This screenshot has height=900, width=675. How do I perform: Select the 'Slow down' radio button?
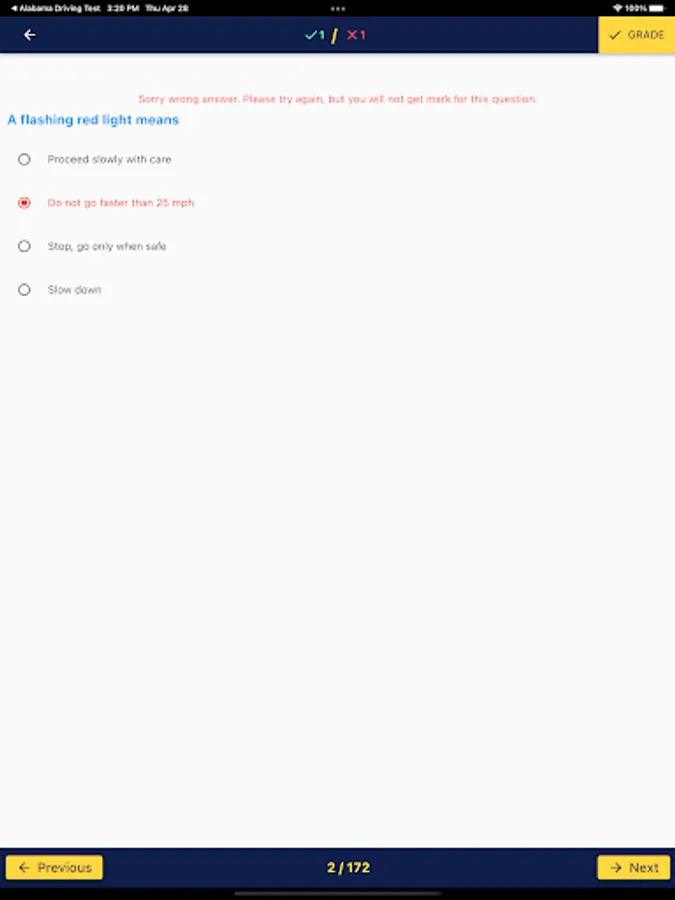(24, 290)
